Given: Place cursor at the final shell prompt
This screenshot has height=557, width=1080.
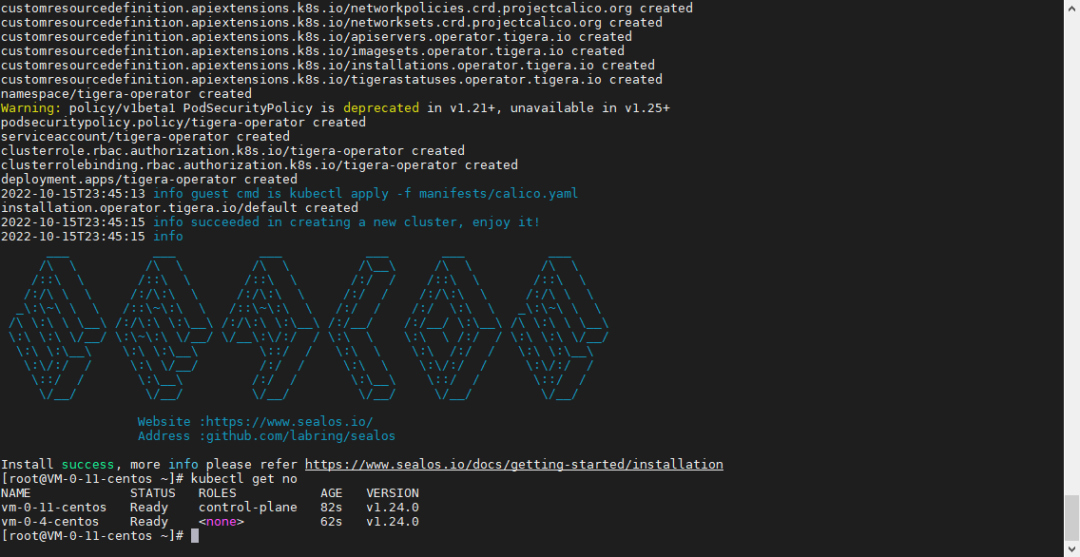Looking at the screenshot, I should (195, 536).
